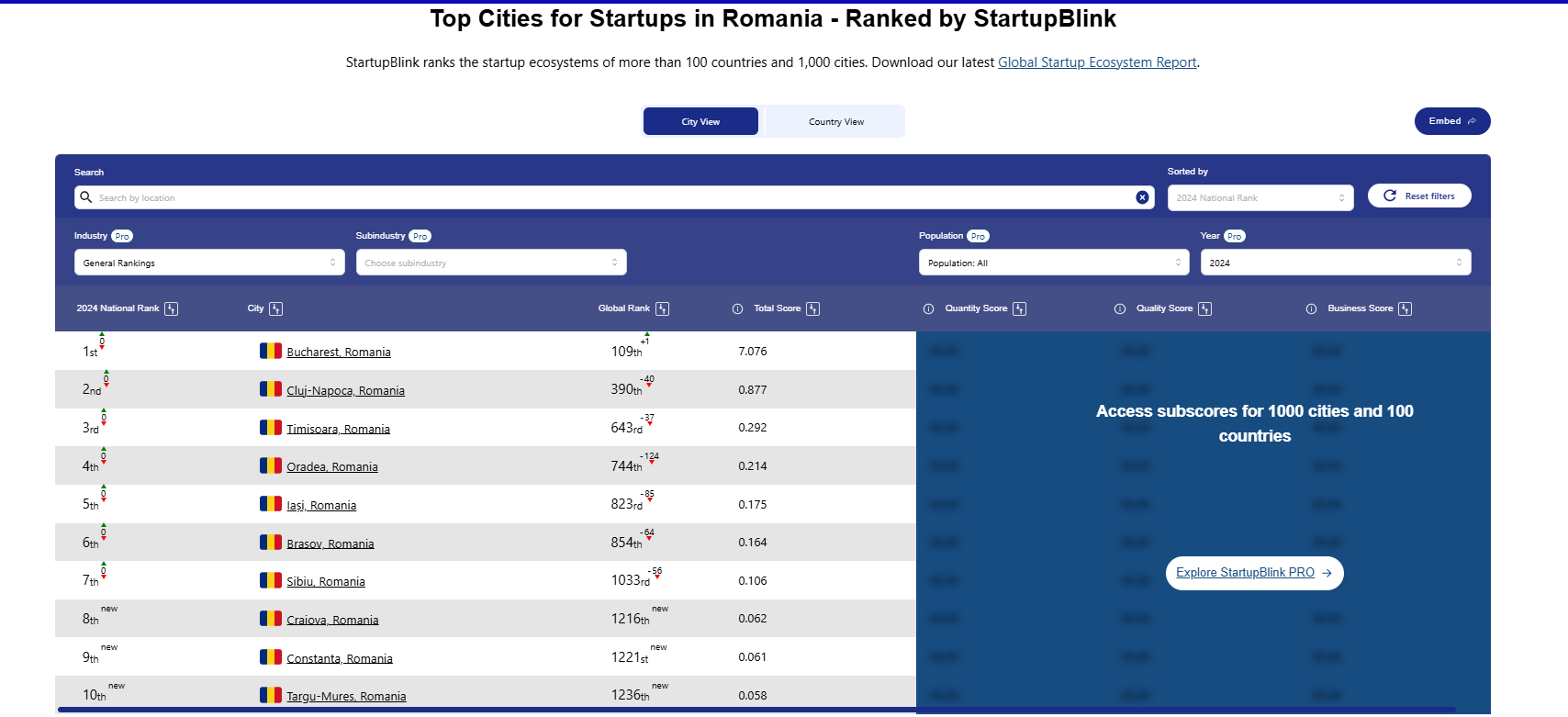The width and height of the screenshot is (1568, 717).
Task: Click Pro badge next to Year
Action: pyautogui.click(x=1235, y=236)
